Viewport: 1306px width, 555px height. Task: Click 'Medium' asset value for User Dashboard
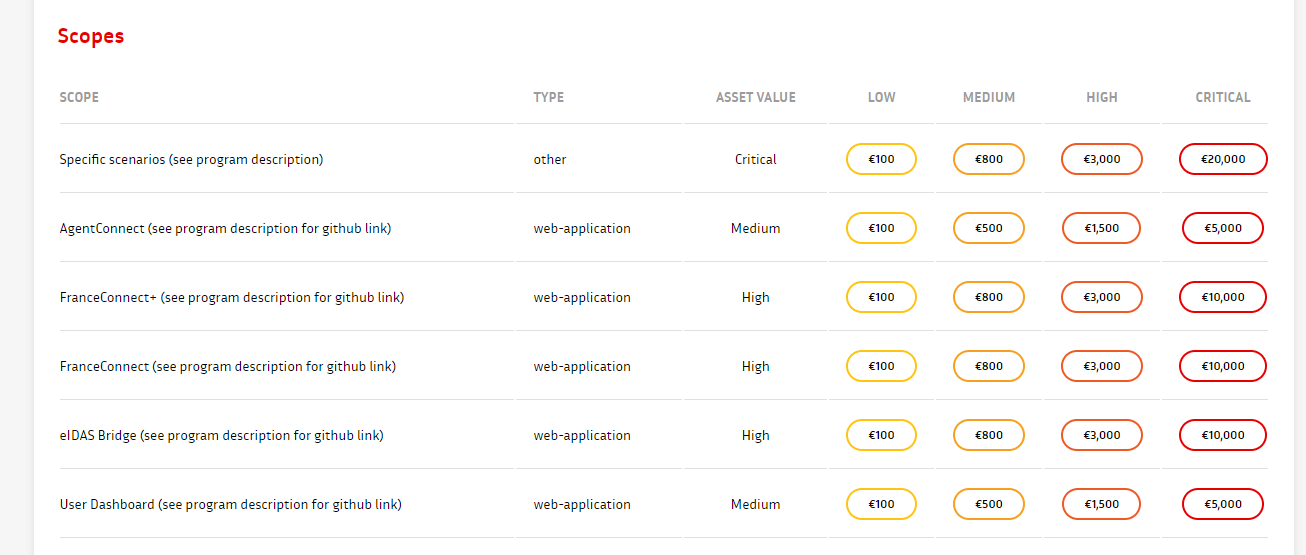pyautogui.click(x=756, y=504)
